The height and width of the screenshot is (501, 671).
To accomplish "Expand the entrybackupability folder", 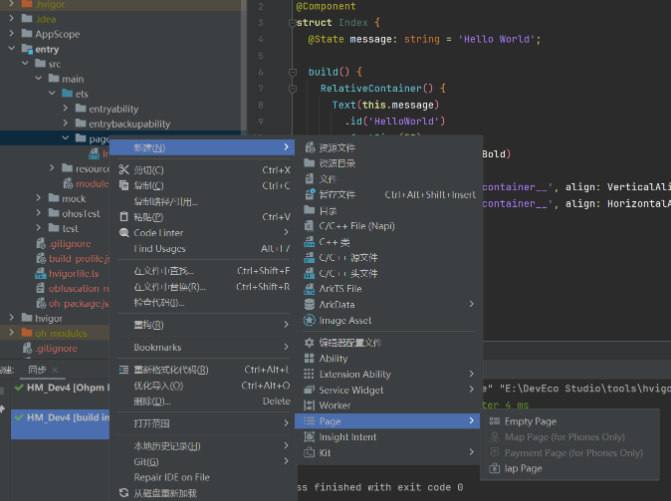I will click(65, 123).
